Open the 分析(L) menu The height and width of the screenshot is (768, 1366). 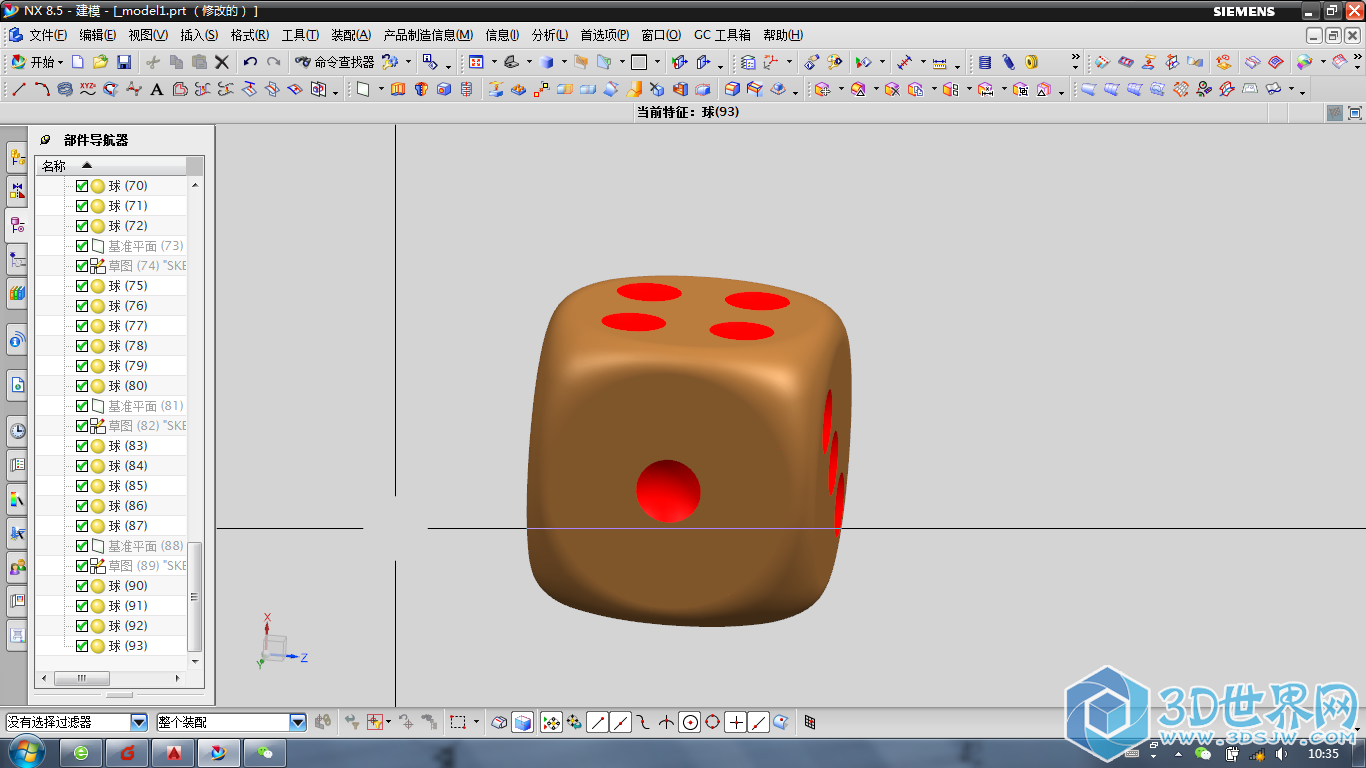click(x=550, y=35)
